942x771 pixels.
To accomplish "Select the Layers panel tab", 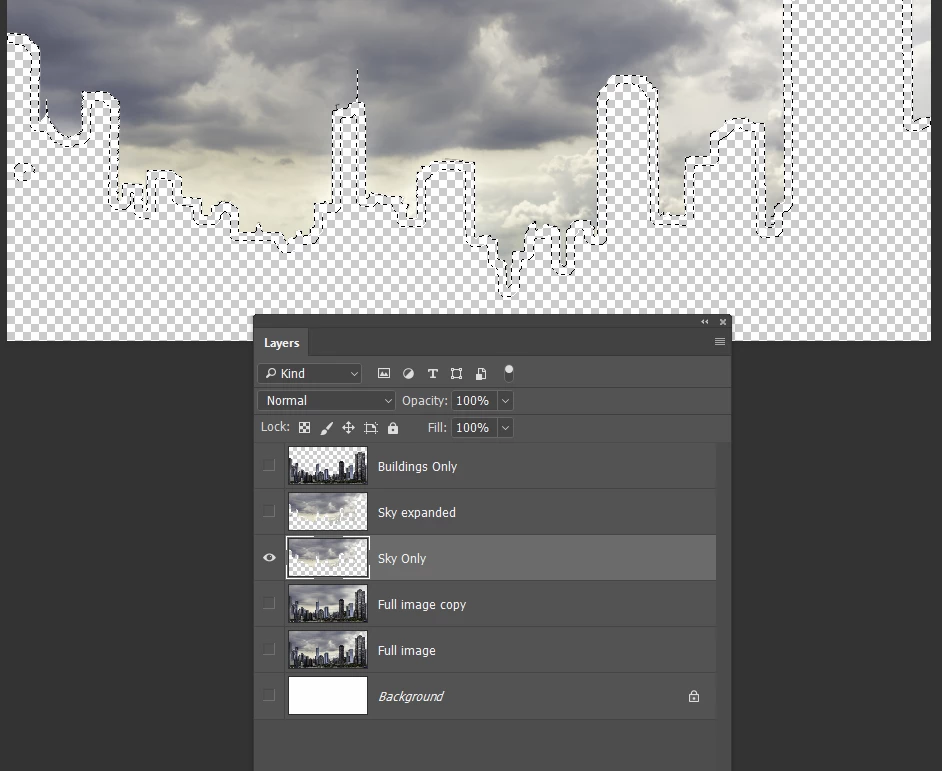I will 282,343.
